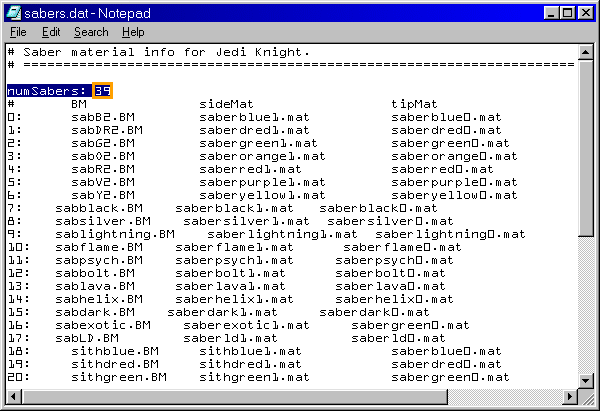Click saberdark0.mat in row 15
This screenshot has width=600, height=411.
(374, 312)
